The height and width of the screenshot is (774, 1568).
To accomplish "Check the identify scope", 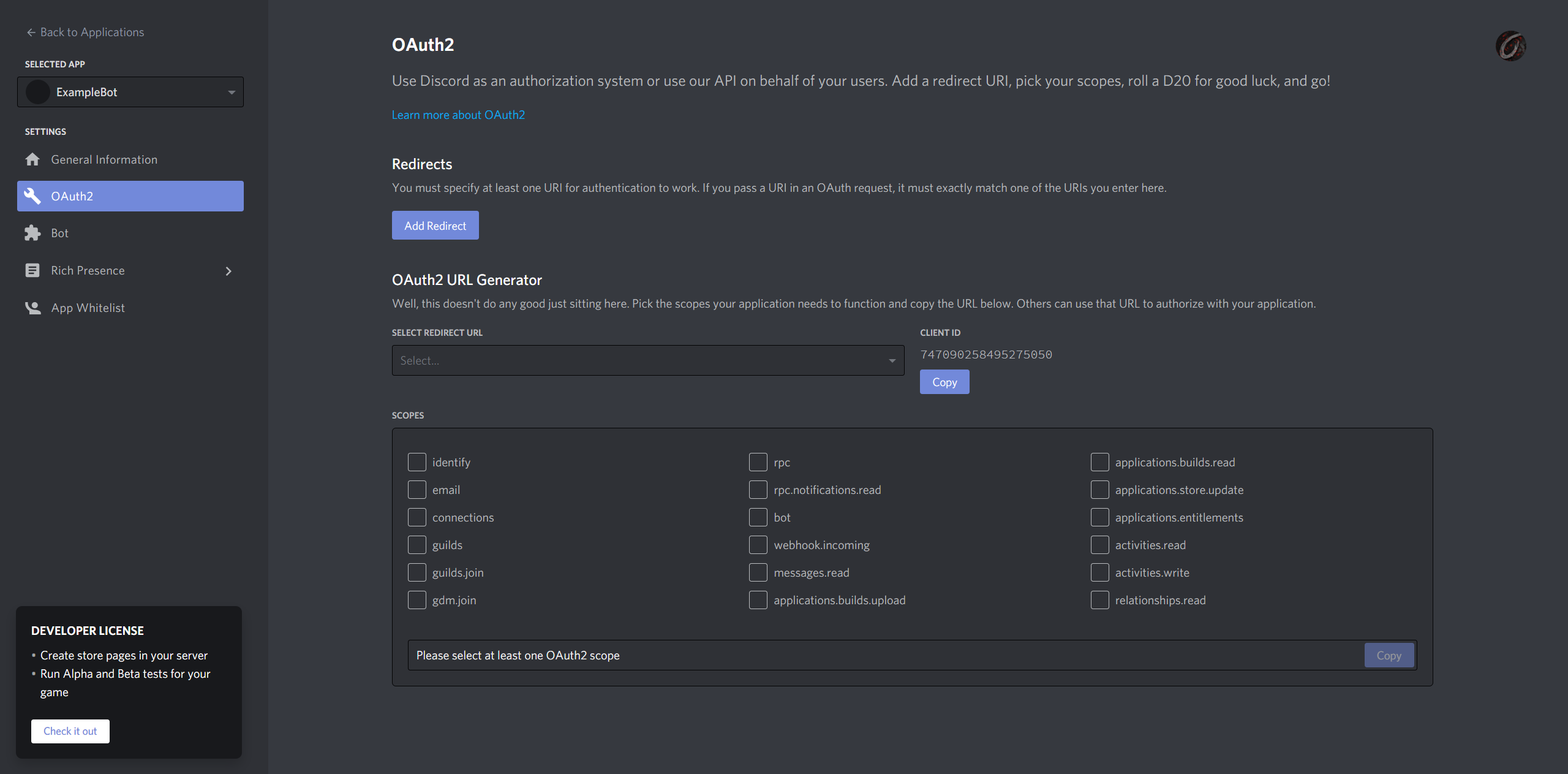I will coord(417,462).
